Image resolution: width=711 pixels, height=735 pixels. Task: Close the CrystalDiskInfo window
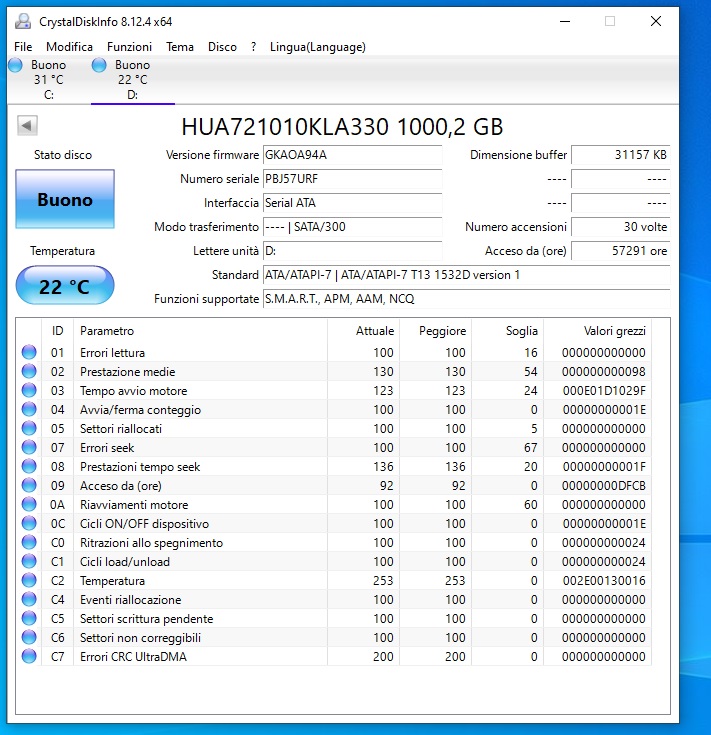pos(656,22)
